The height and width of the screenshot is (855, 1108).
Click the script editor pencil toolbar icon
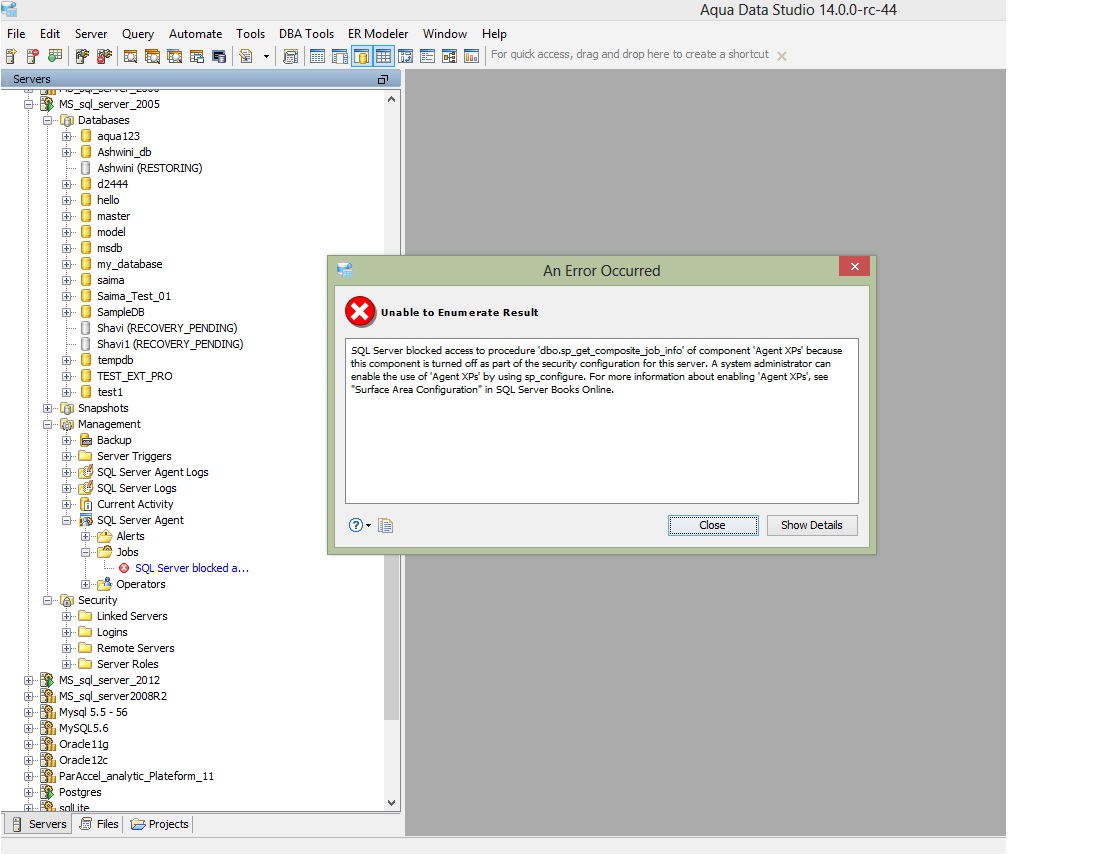point(246,56)
